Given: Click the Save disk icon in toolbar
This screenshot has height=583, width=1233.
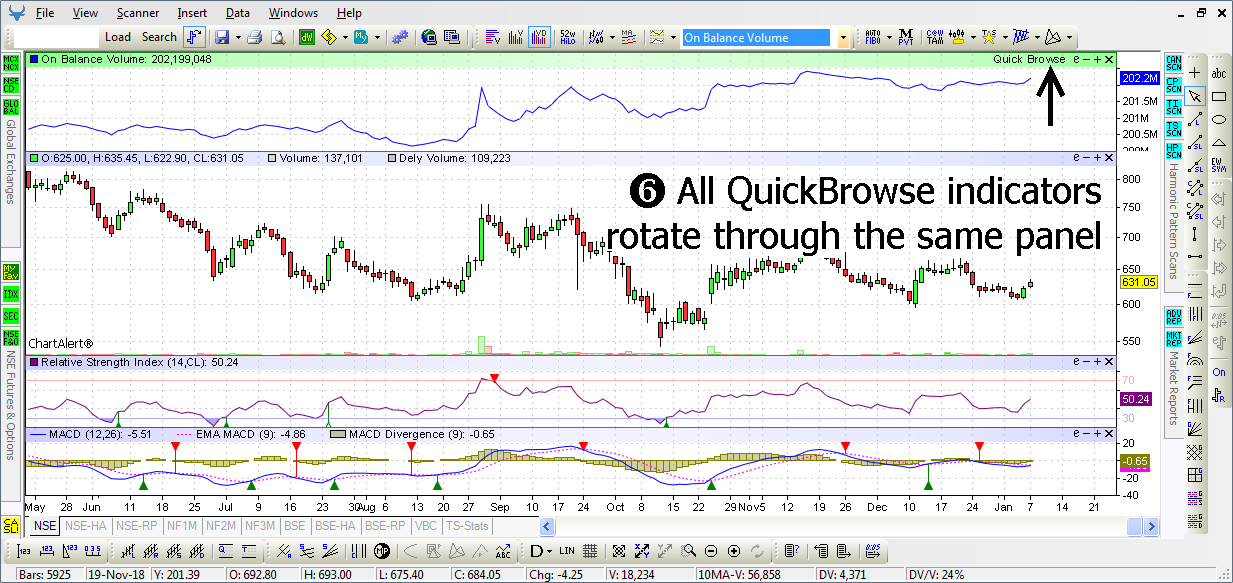Looking at the screenshot, I should pyautogui.click(x=221, y=37).
